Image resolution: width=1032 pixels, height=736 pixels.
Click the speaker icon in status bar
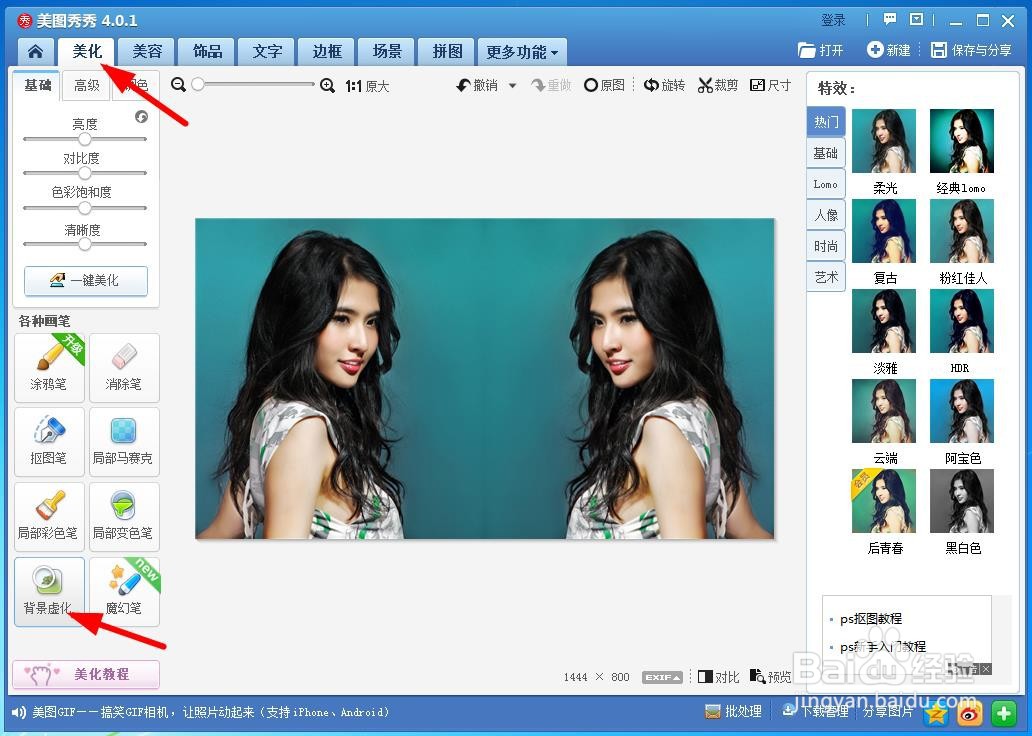pyautogui.click(x=19, y=712)
